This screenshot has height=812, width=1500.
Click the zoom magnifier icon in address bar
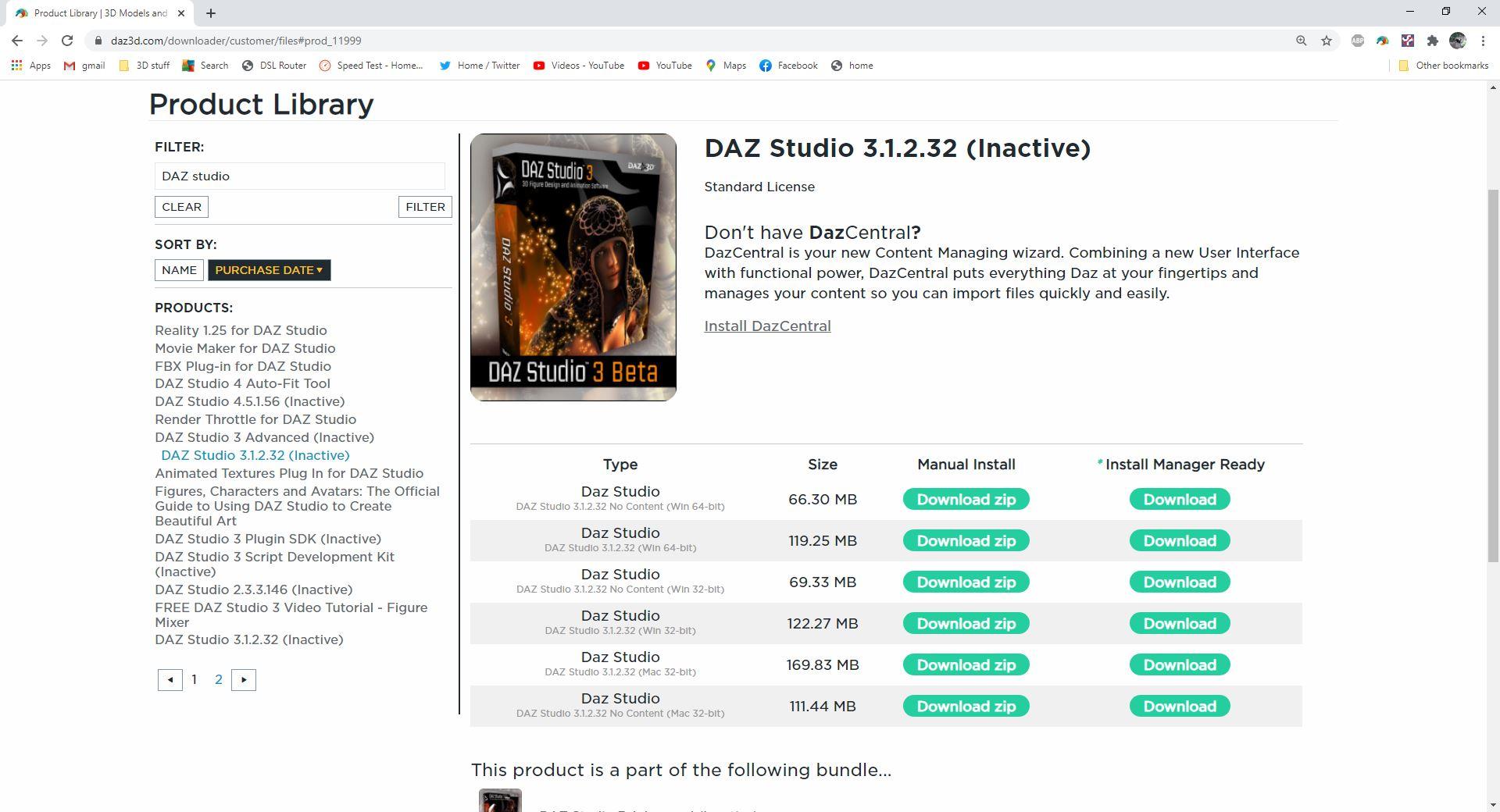pos(1302,41)
